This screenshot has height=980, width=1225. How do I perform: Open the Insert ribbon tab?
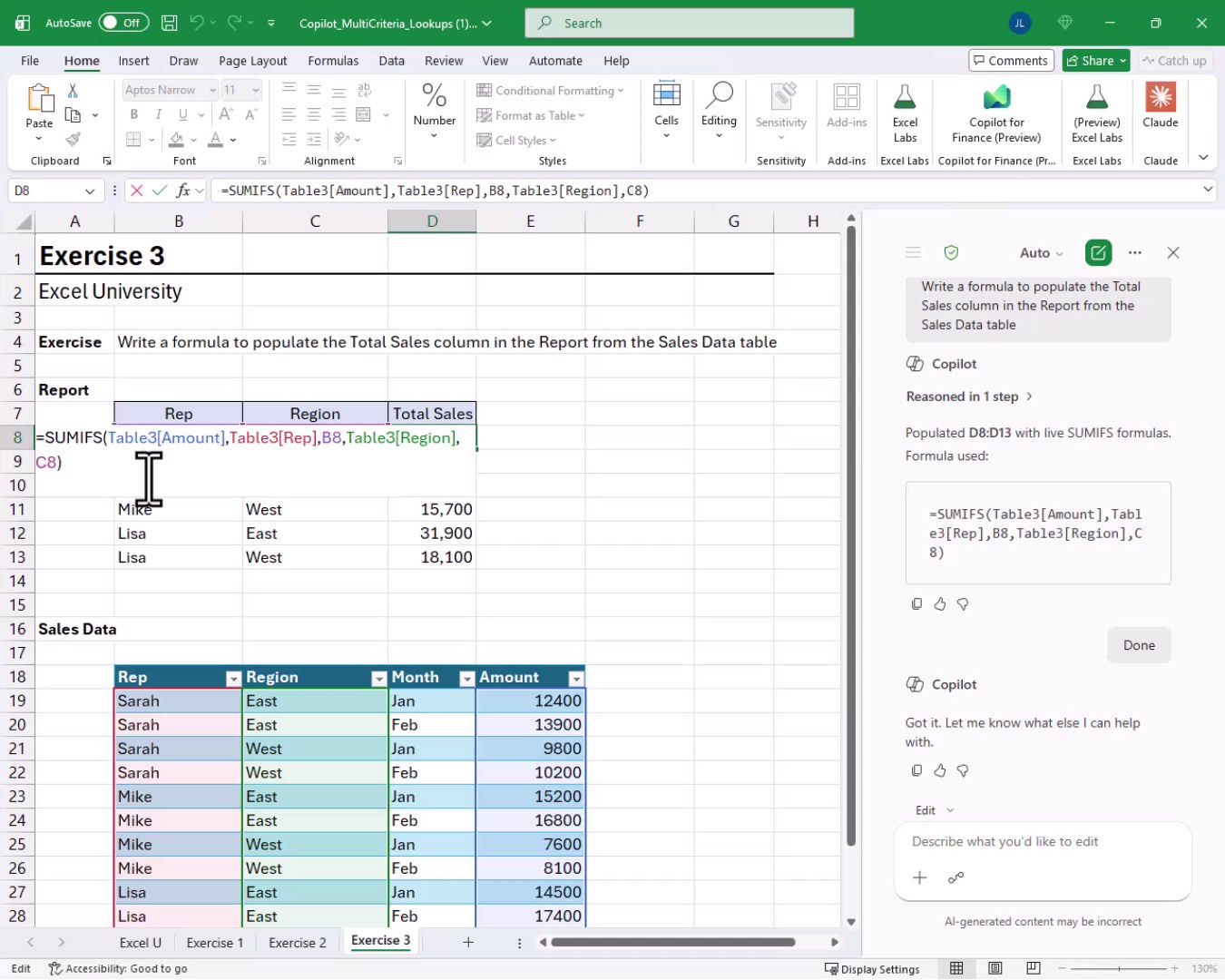coord(133,61)
